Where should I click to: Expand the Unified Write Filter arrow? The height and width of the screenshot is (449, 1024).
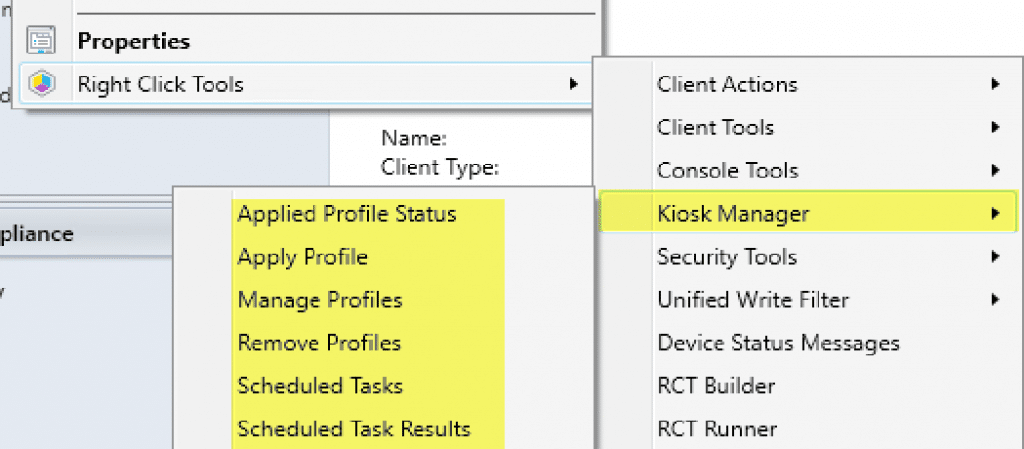[x=995, y=300]
